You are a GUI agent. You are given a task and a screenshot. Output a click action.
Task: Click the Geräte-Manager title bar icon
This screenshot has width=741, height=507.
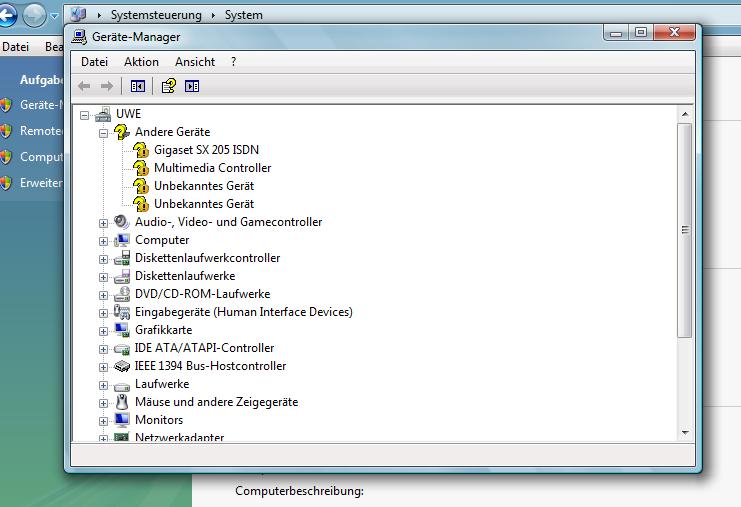click(79, 37)
